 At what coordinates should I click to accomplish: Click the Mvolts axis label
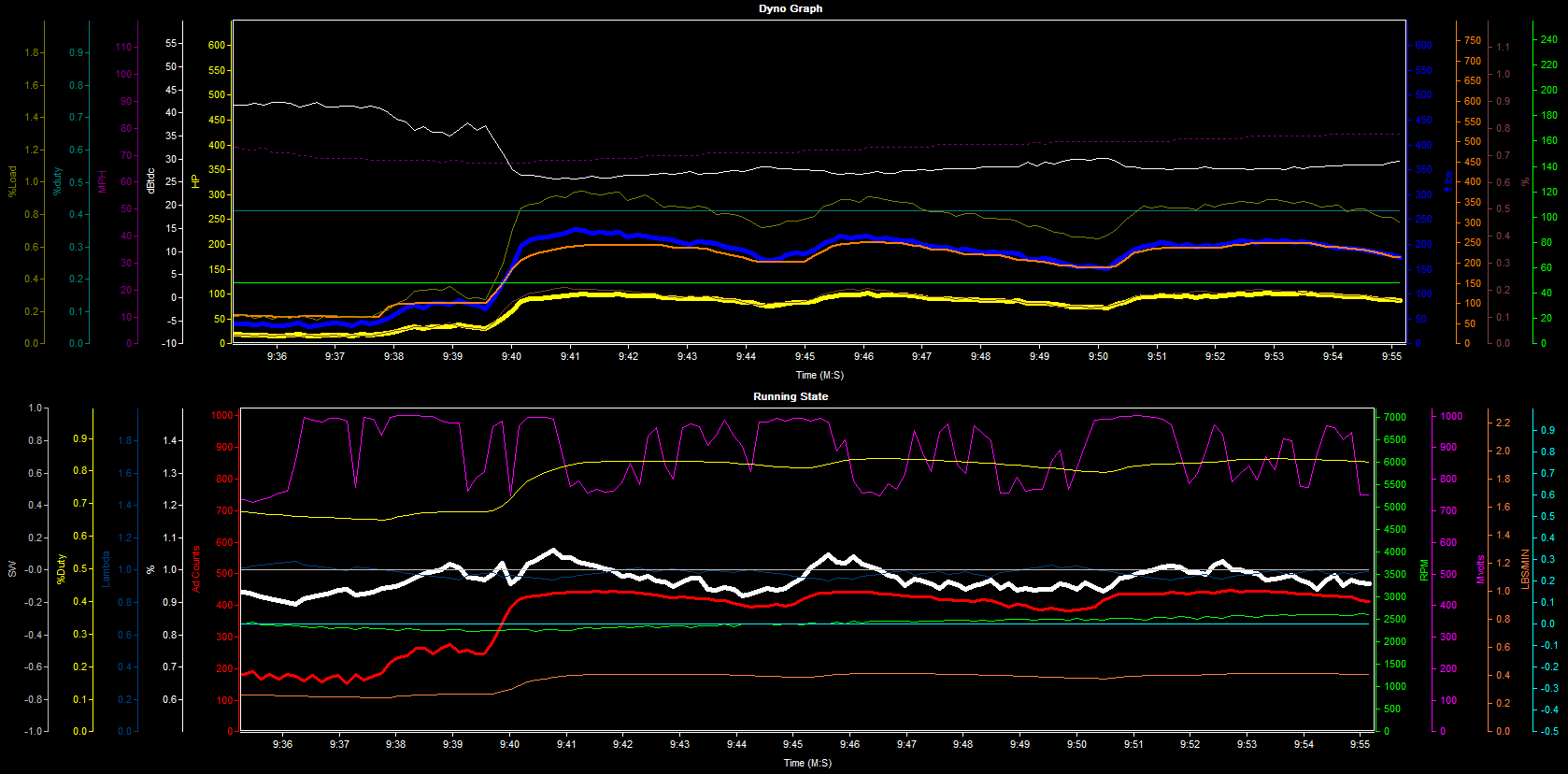pyautogui.click(x=1480, y=569)
